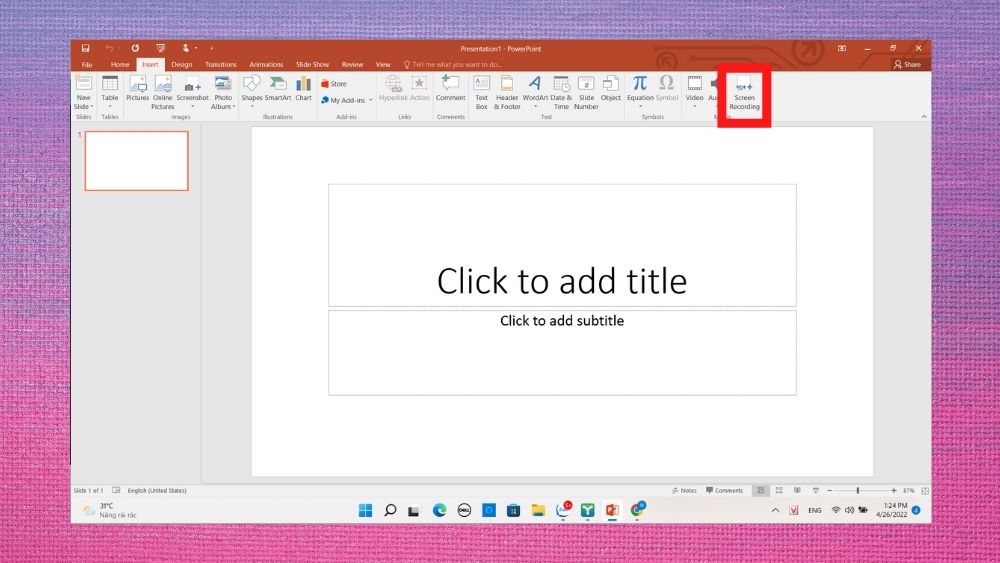
Task: Click the Share button
Action: click(908, 64)
